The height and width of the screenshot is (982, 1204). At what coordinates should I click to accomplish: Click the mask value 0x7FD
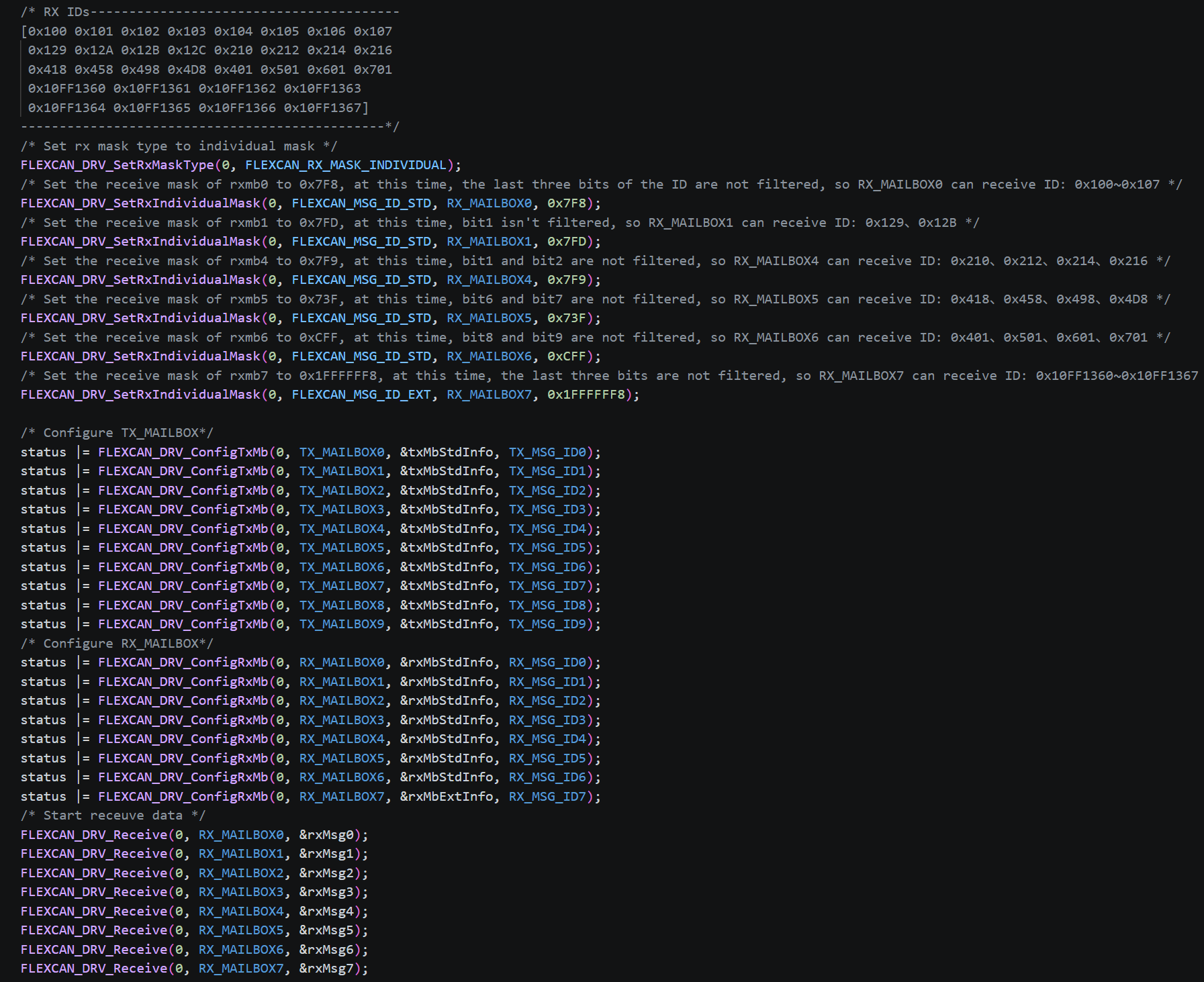[x=567, y=242]
